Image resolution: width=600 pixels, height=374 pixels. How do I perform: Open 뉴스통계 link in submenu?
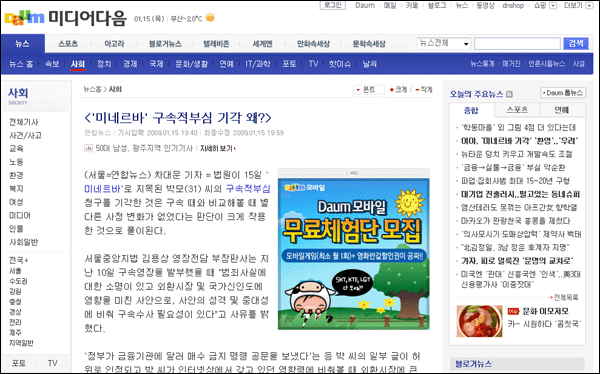pos(482,64)
